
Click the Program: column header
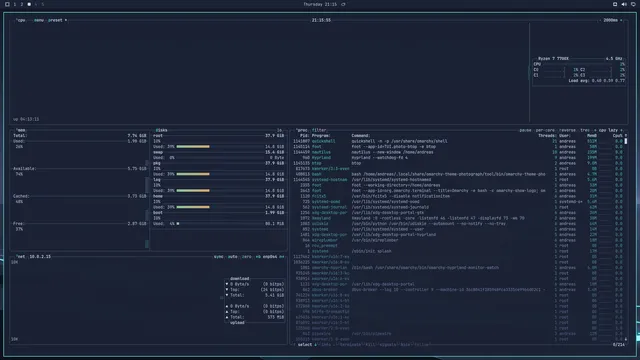click(x=321, y=136)
